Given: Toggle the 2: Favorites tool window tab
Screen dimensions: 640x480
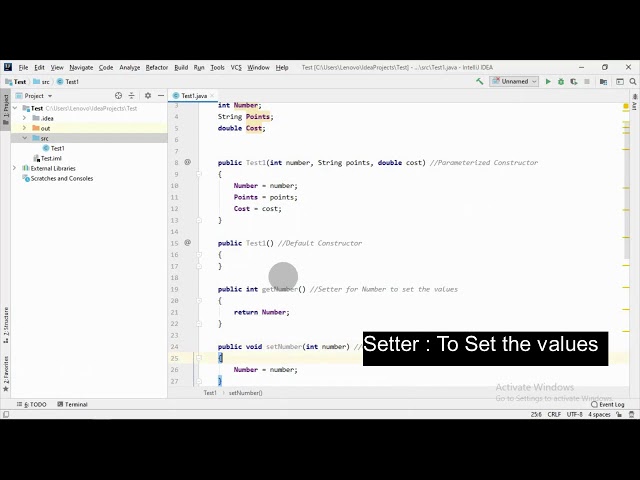Looking at the screenshot, I should pos(6,373).
